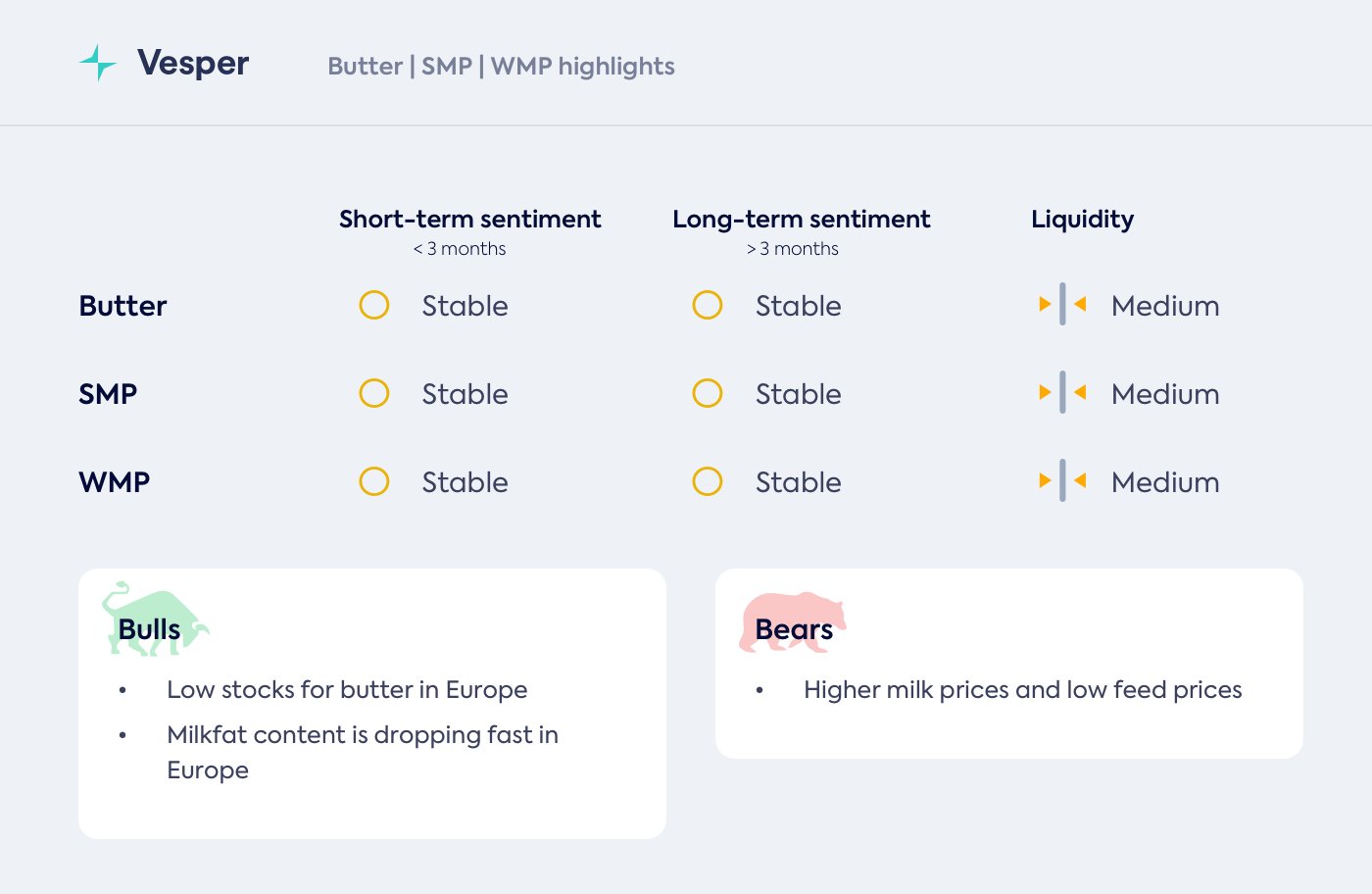Click the Vesper brand name
This screenshot has width=1372, height=894.
pos(193,64)
